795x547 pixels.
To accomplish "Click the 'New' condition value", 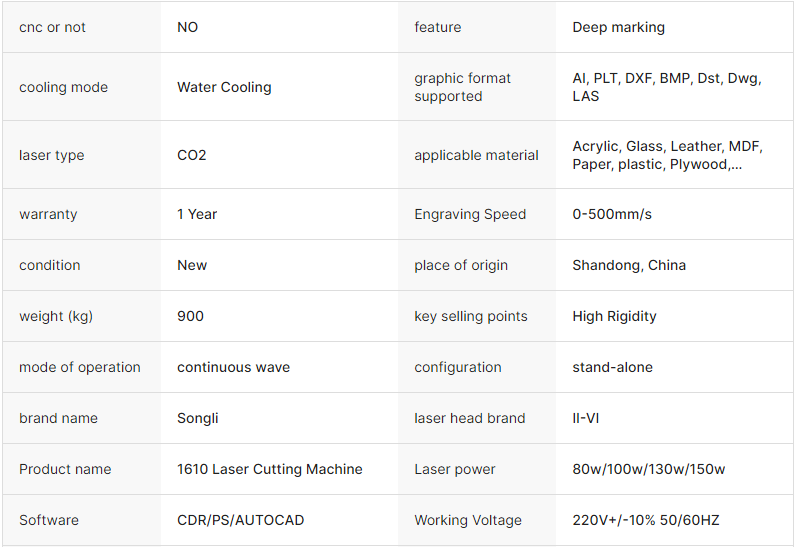I will [192, 265].
